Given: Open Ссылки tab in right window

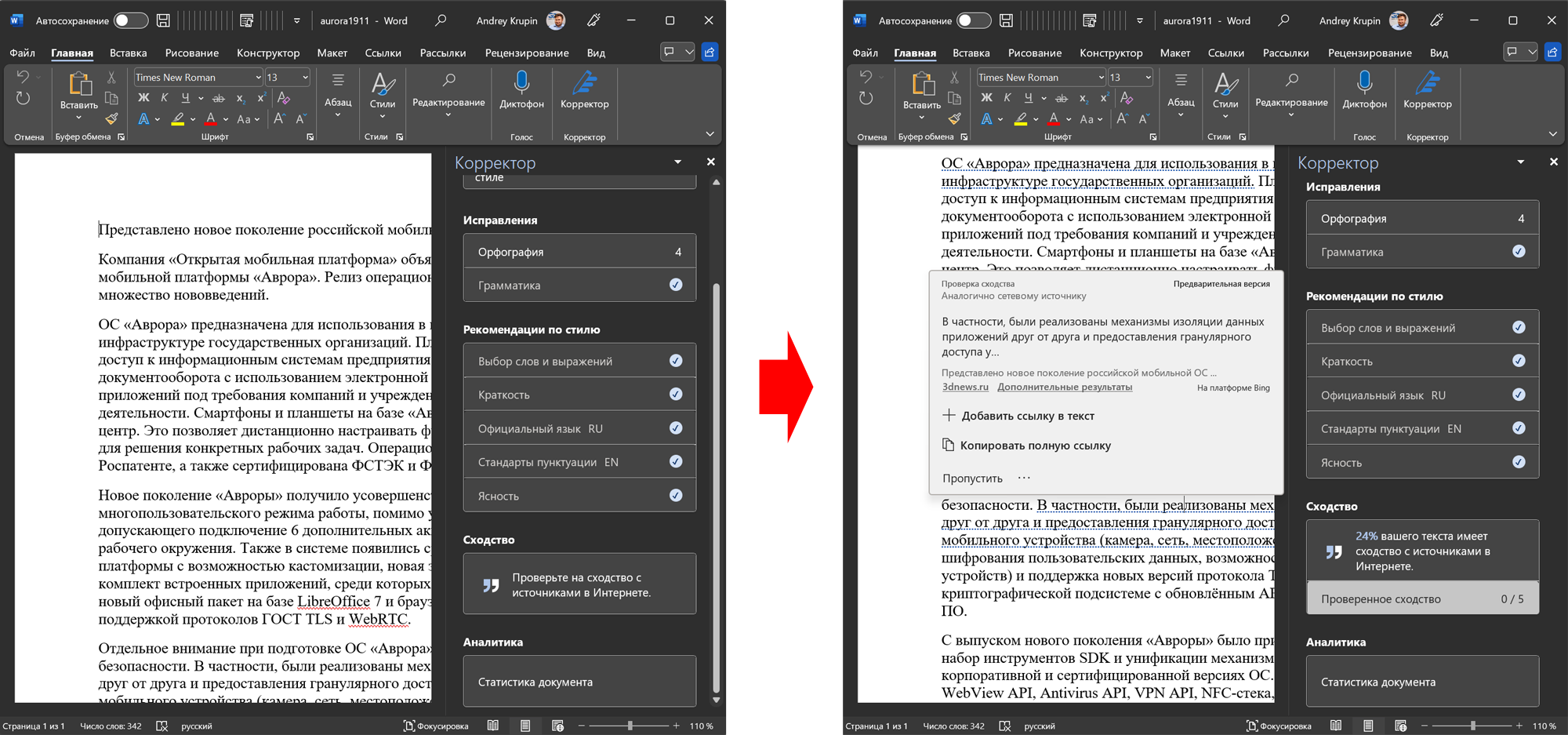Looking at the screenshot, I should 1225,53.
